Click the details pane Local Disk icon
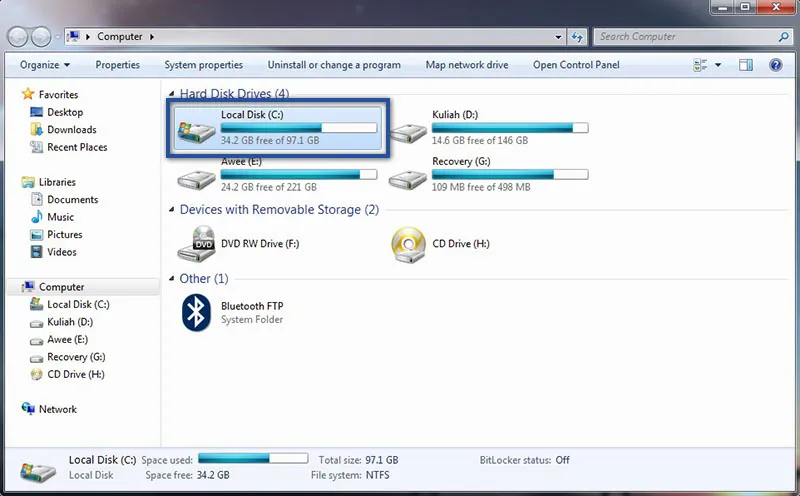Image resolution: width=800 pixels, height=496 pixels. pos(38,472)
